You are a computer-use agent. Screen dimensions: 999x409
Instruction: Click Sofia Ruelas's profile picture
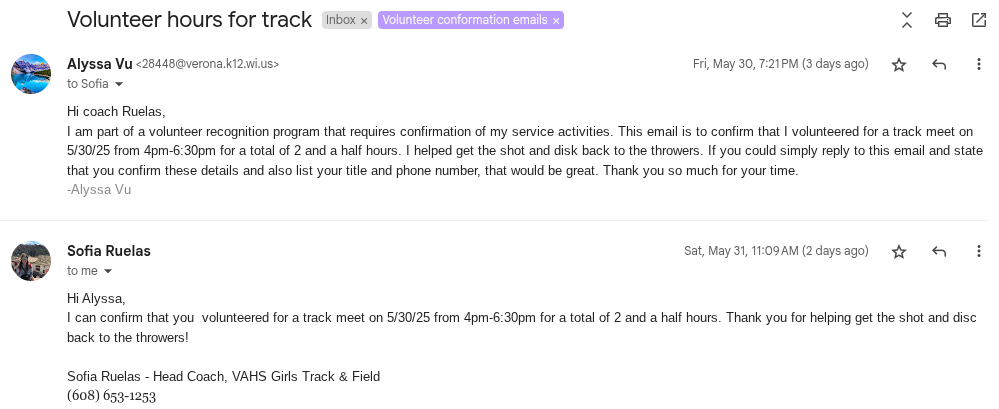point(31,261)
